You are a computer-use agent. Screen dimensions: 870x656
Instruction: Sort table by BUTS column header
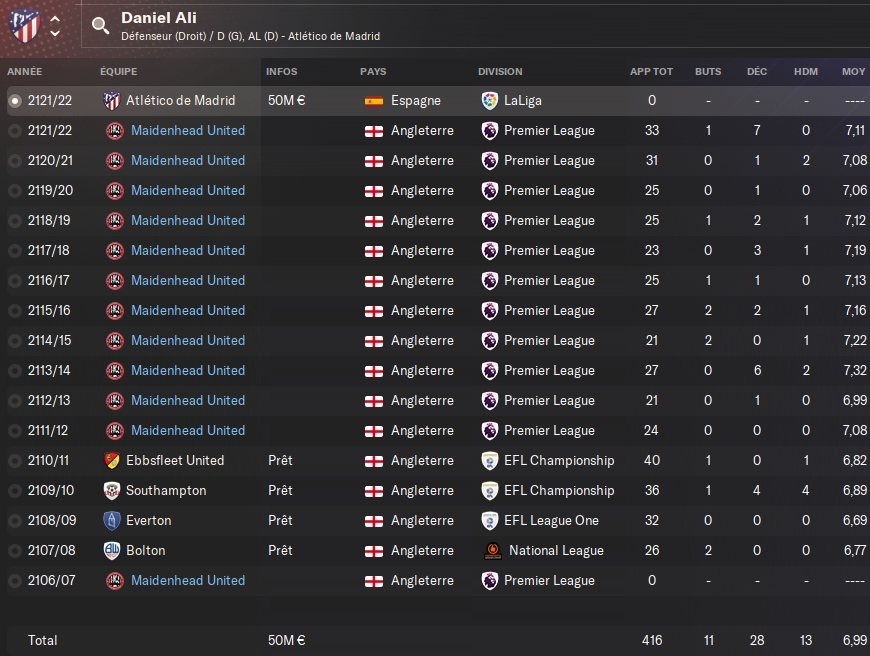coord(708,72)
